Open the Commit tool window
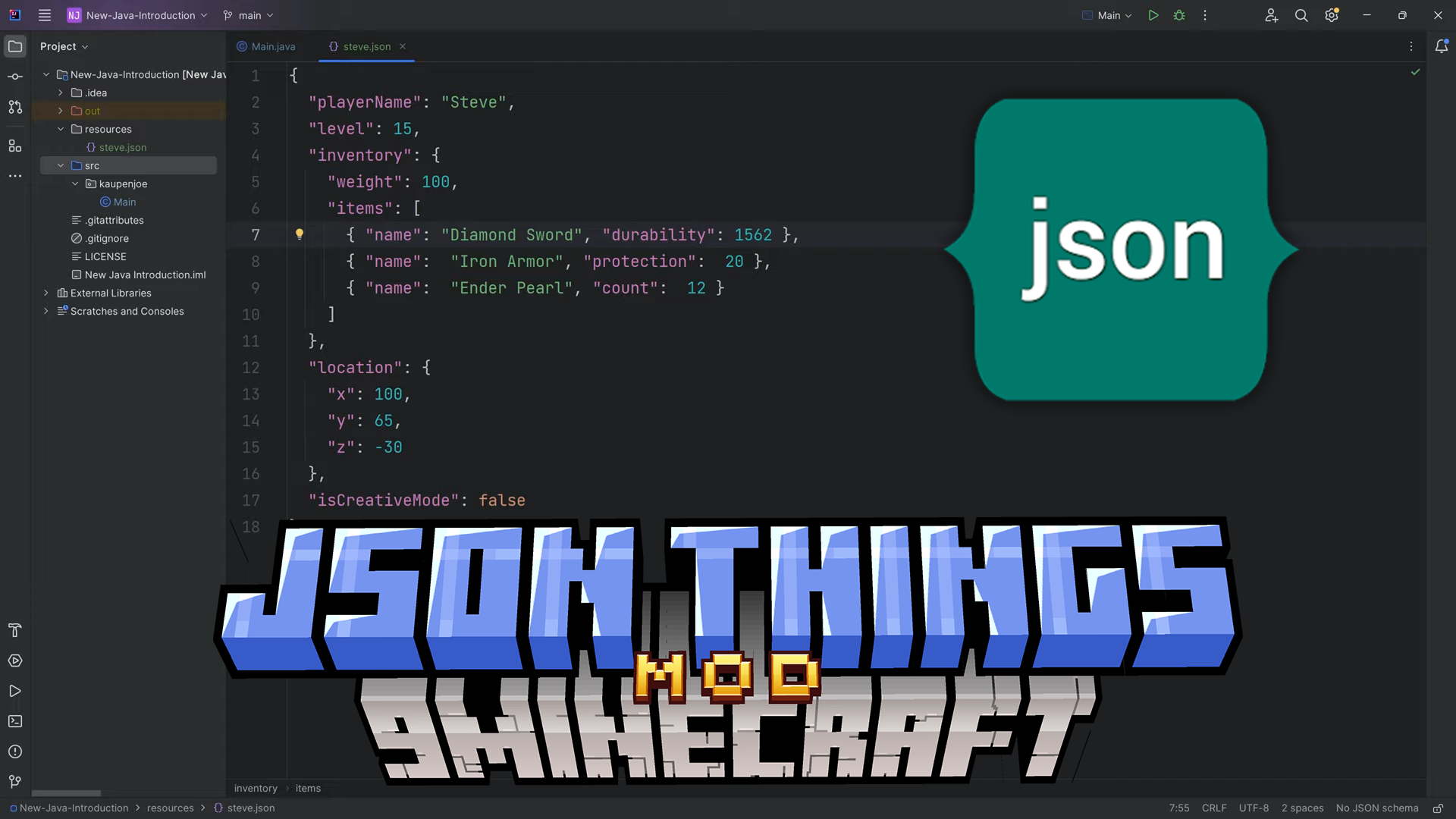 (15, 77)
